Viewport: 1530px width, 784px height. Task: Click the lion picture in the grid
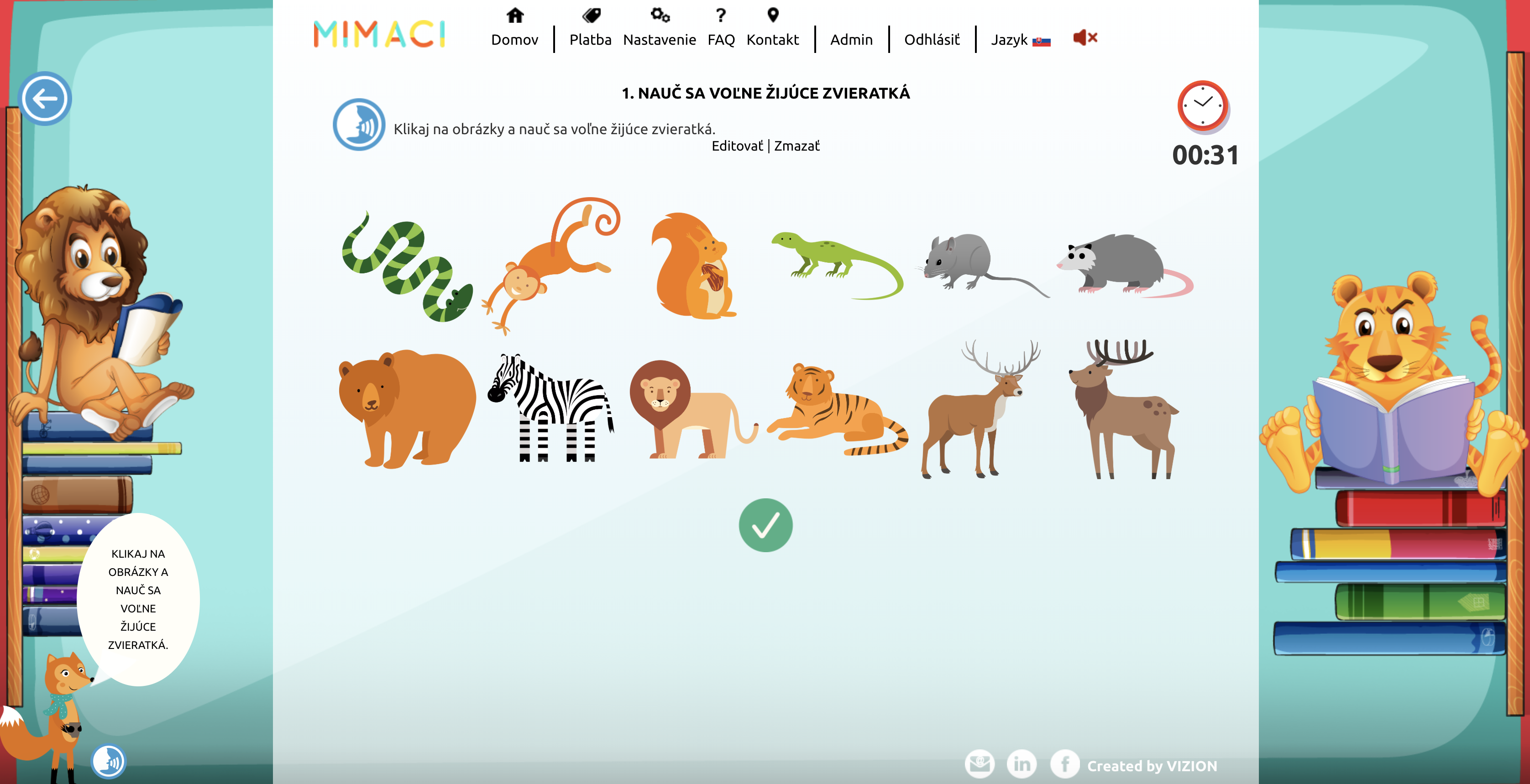tap(693, 410)
